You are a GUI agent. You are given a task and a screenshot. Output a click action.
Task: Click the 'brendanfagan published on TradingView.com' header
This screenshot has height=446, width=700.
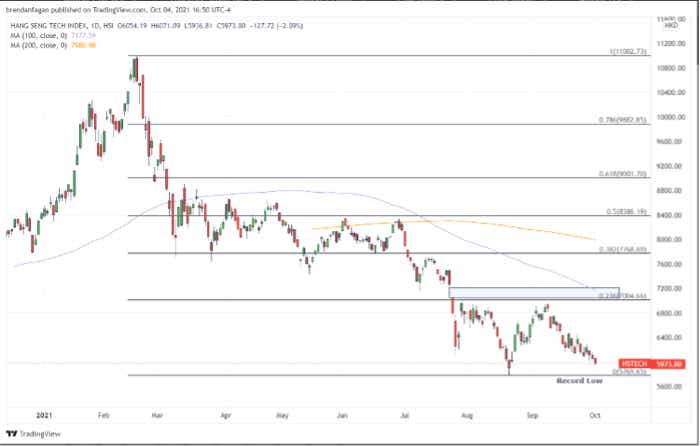tap(75, 9)
